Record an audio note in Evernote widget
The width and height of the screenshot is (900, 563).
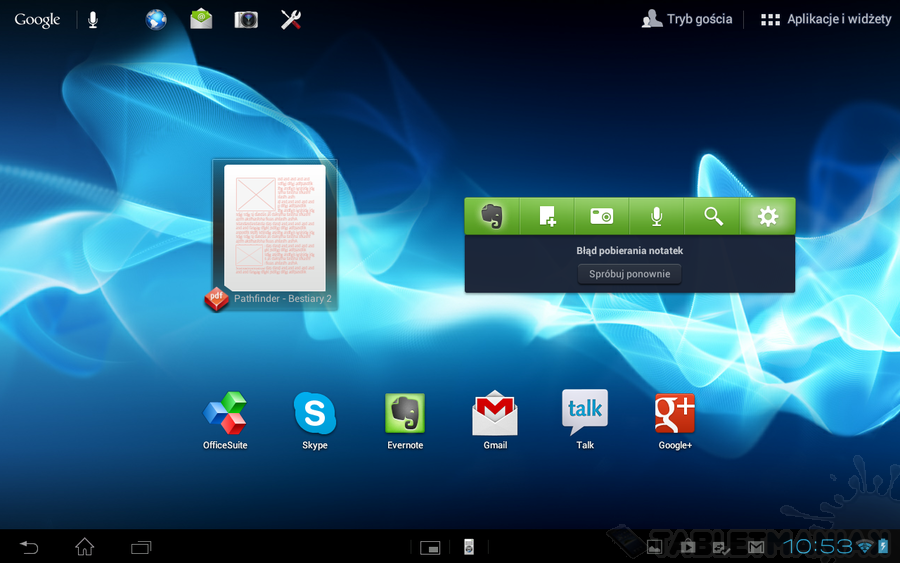(657, 216)
